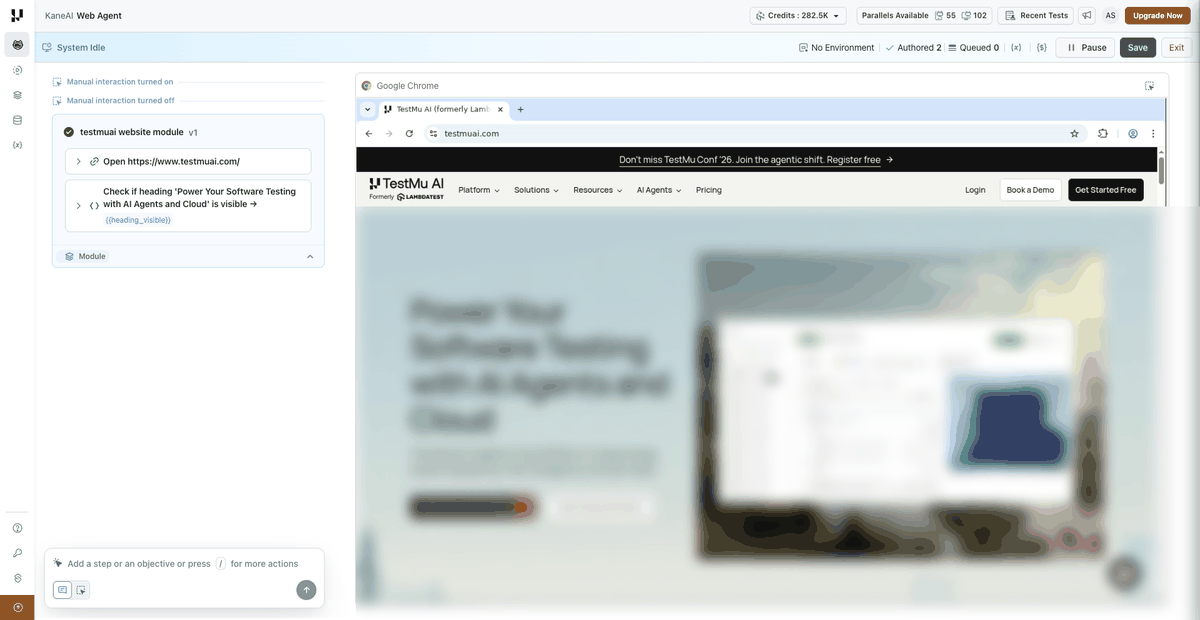The width and height of the screenshot is (1200, 620).
Task: Click the Get Started Free button
Action: [1106, 190]
